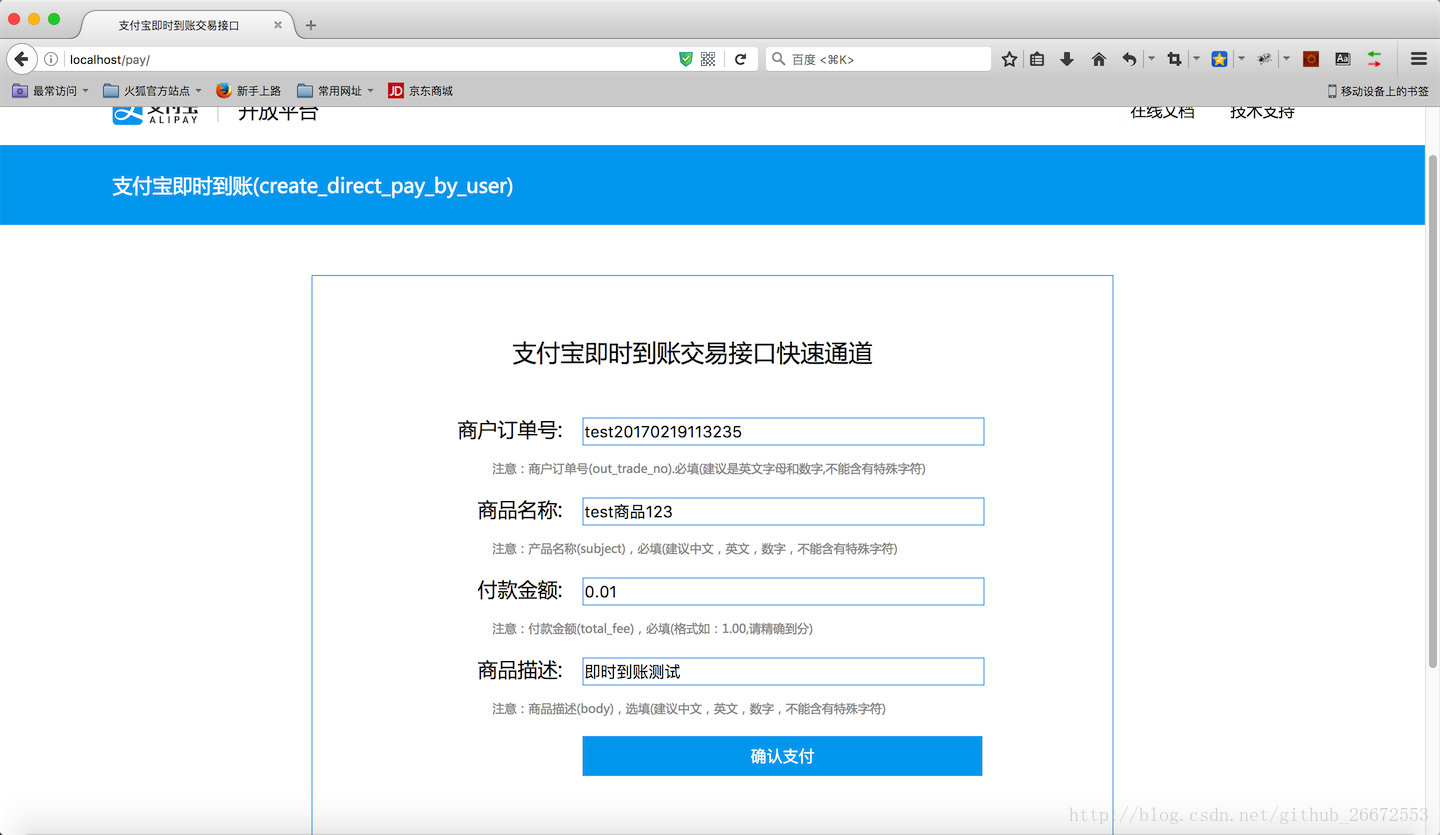Viewport: 1440px width, 835px height.
Task: Open the Firefox hamburger menu
Action: pos(1419,59)
